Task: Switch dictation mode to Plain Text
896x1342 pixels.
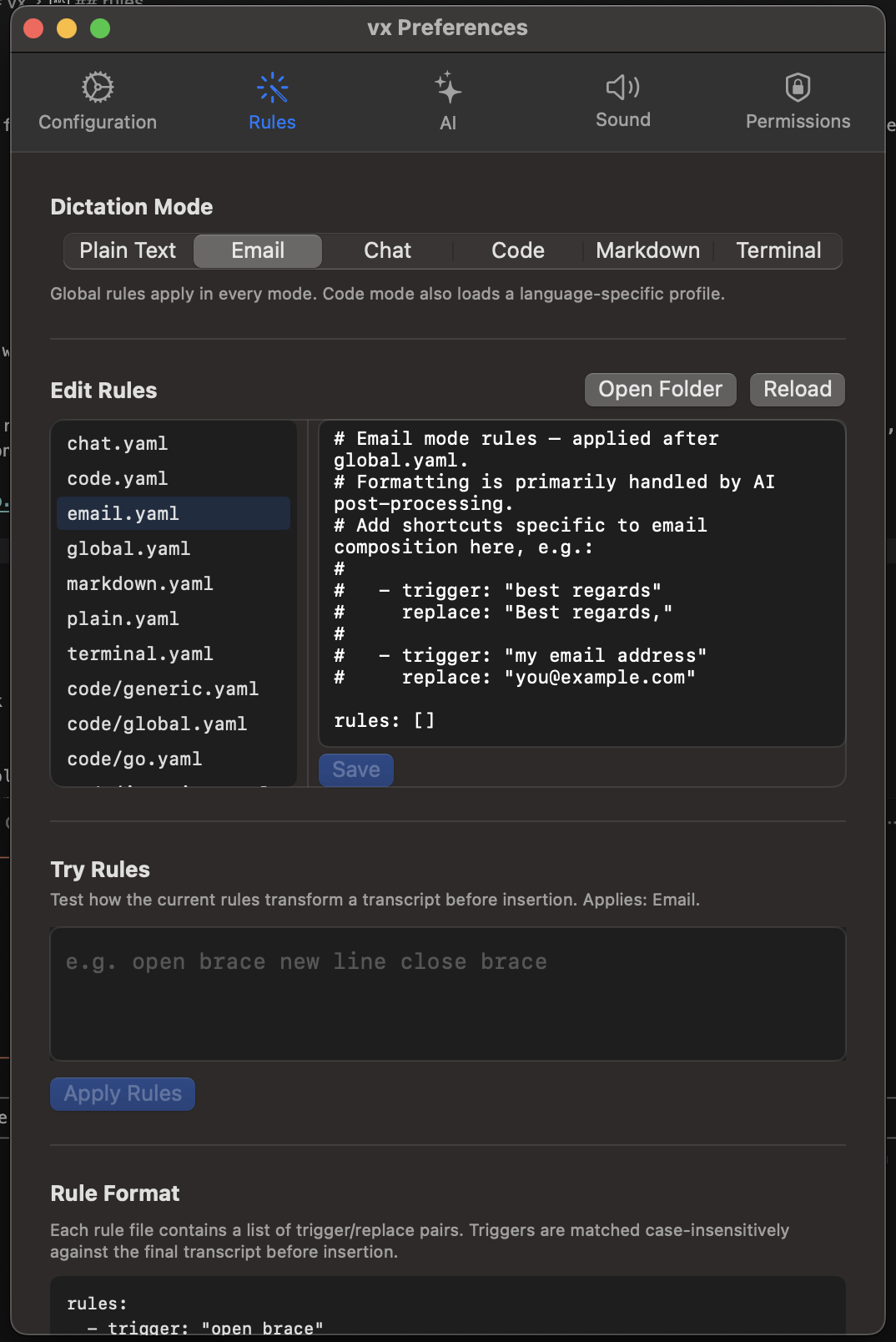Action: [128, 250]
